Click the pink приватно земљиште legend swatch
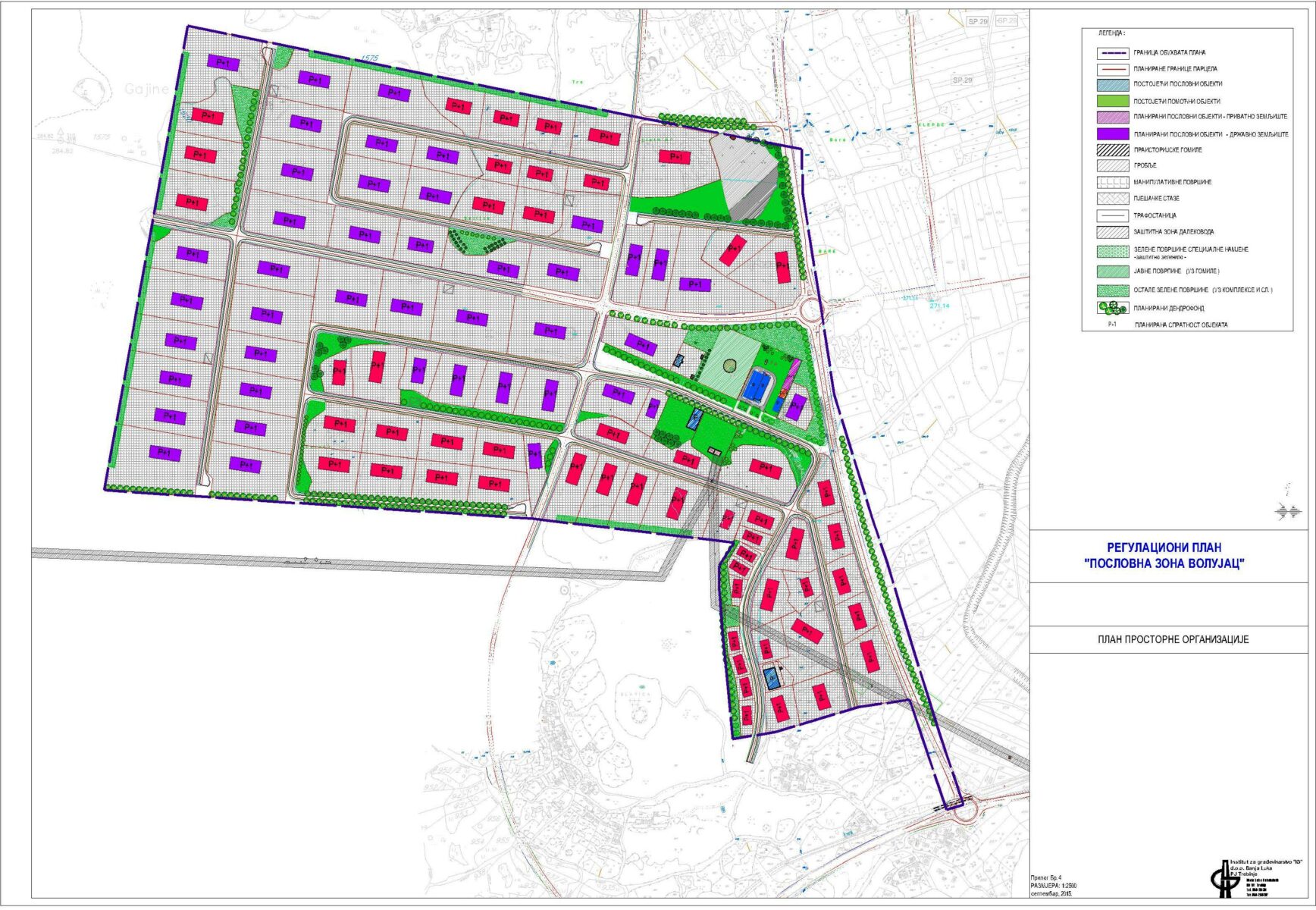Image resolution: width=1316 pixels, height=910 pixels. 1112,118
